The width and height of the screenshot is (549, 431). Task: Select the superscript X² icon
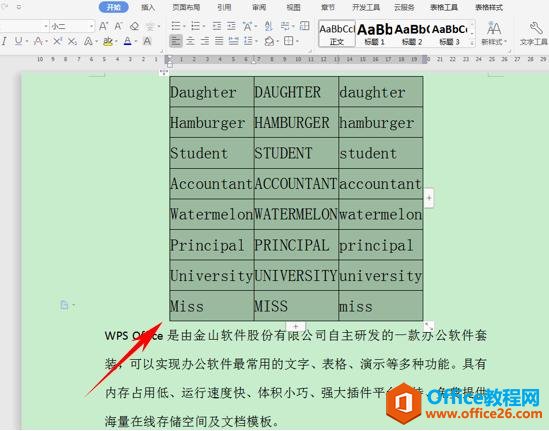(58, 41)
